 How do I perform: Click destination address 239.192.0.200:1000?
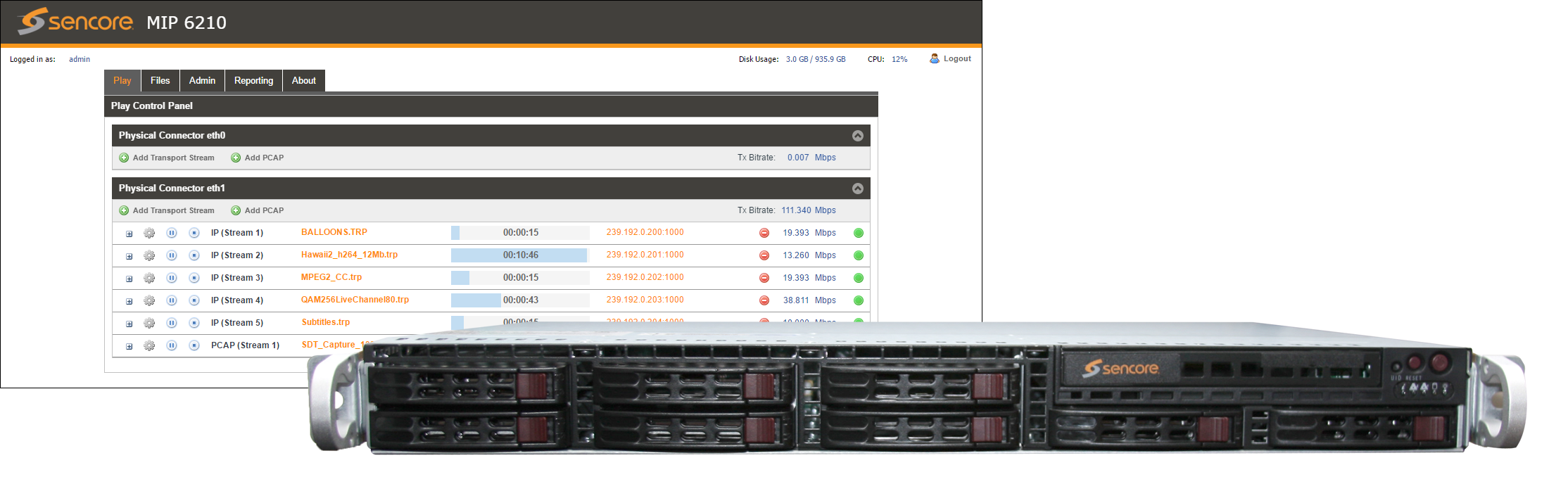click(645, 232)
